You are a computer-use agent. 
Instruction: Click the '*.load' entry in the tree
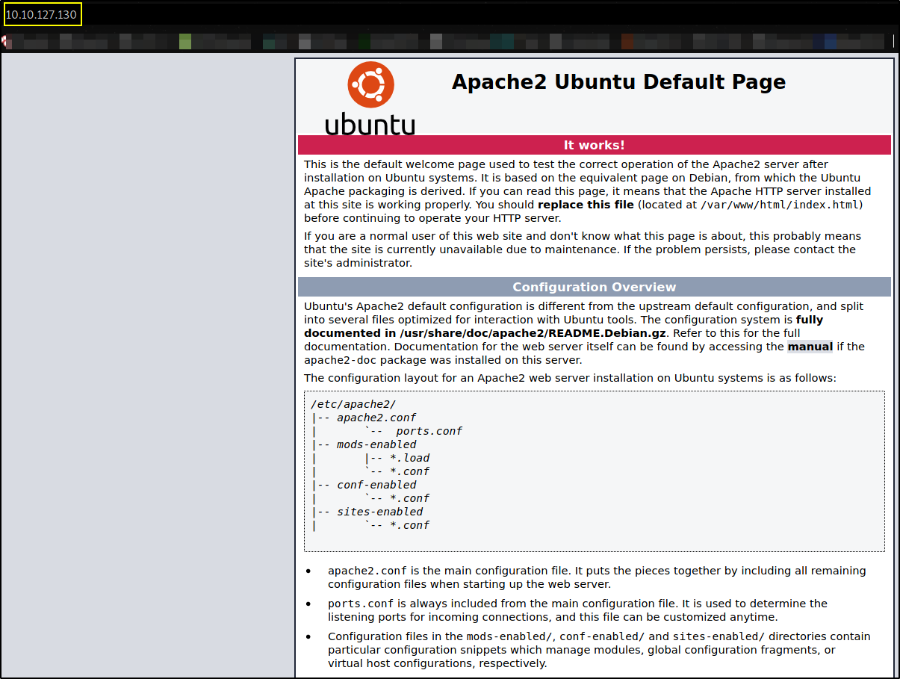[410, 458]
